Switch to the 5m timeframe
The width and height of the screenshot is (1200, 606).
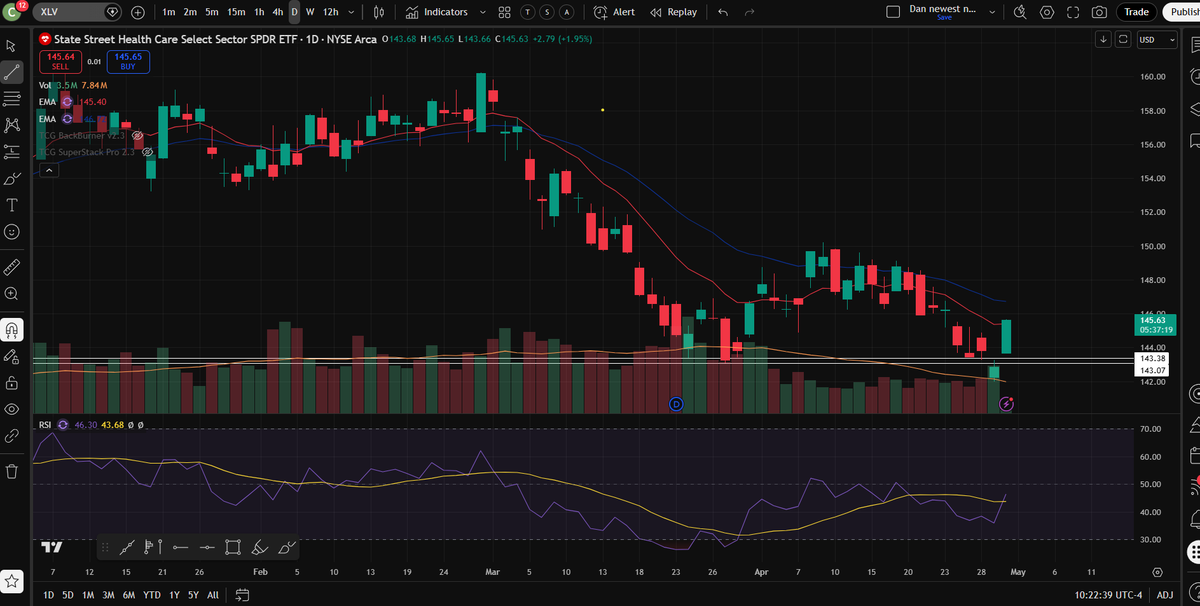(x=212, y=12)
